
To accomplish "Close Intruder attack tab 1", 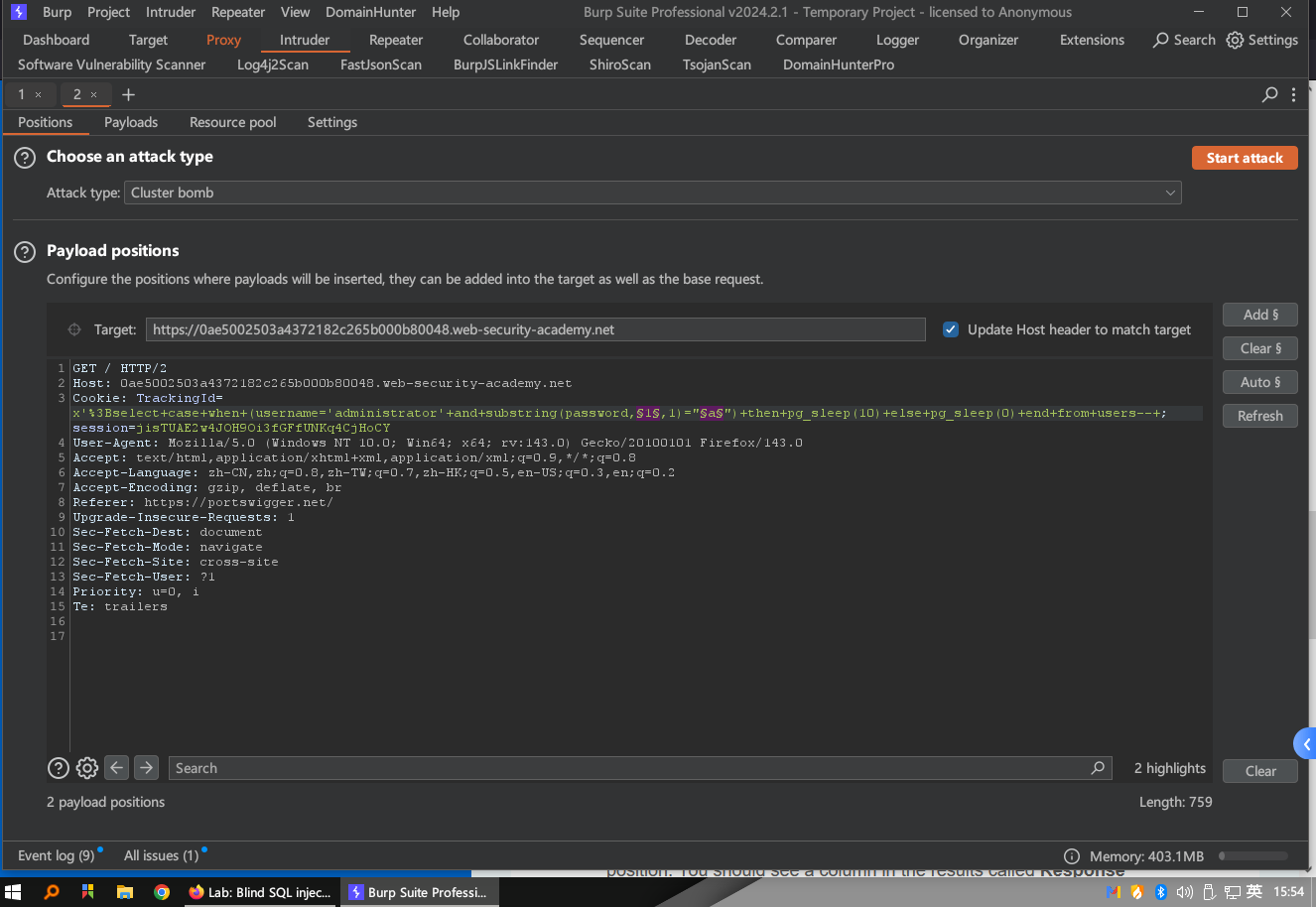I will point(39,95).
